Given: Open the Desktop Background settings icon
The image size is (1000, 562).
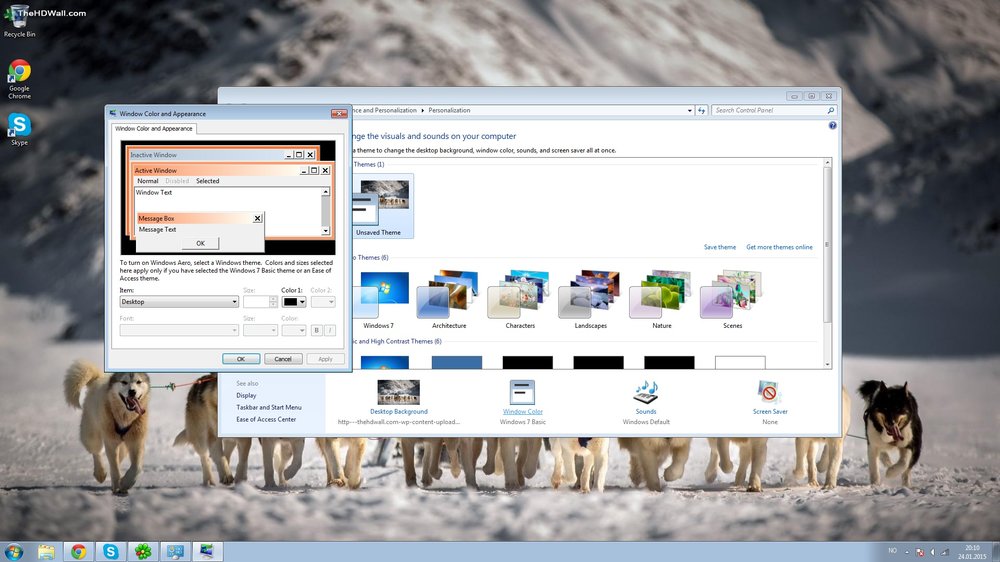Looking at the screenshot, I should (x=398, y=392).
